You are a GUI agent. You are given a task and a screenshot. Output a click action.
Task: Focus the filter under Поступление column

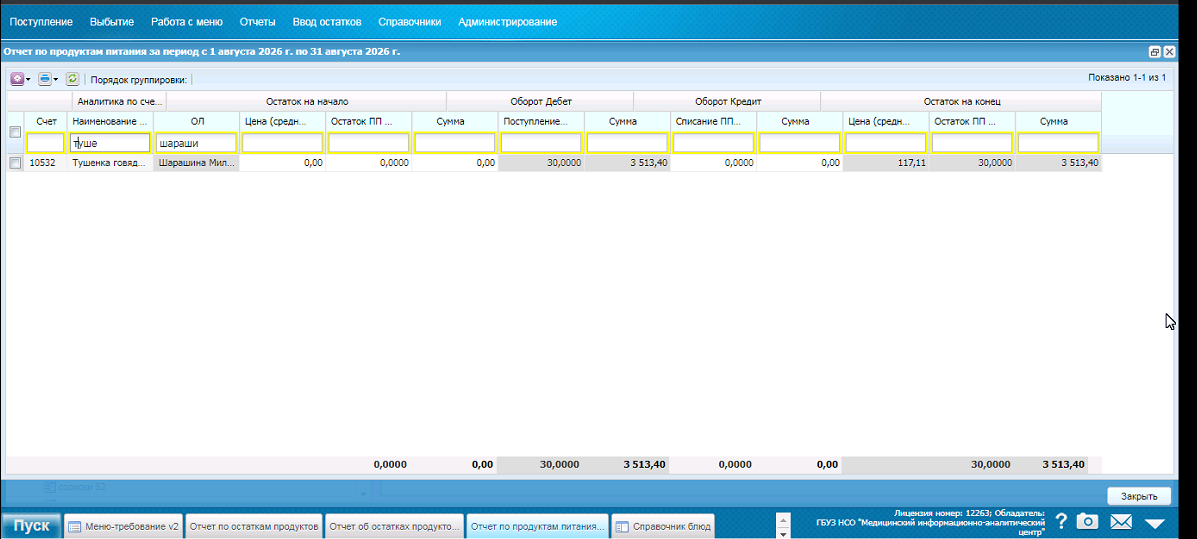click(x=541, y=143)
